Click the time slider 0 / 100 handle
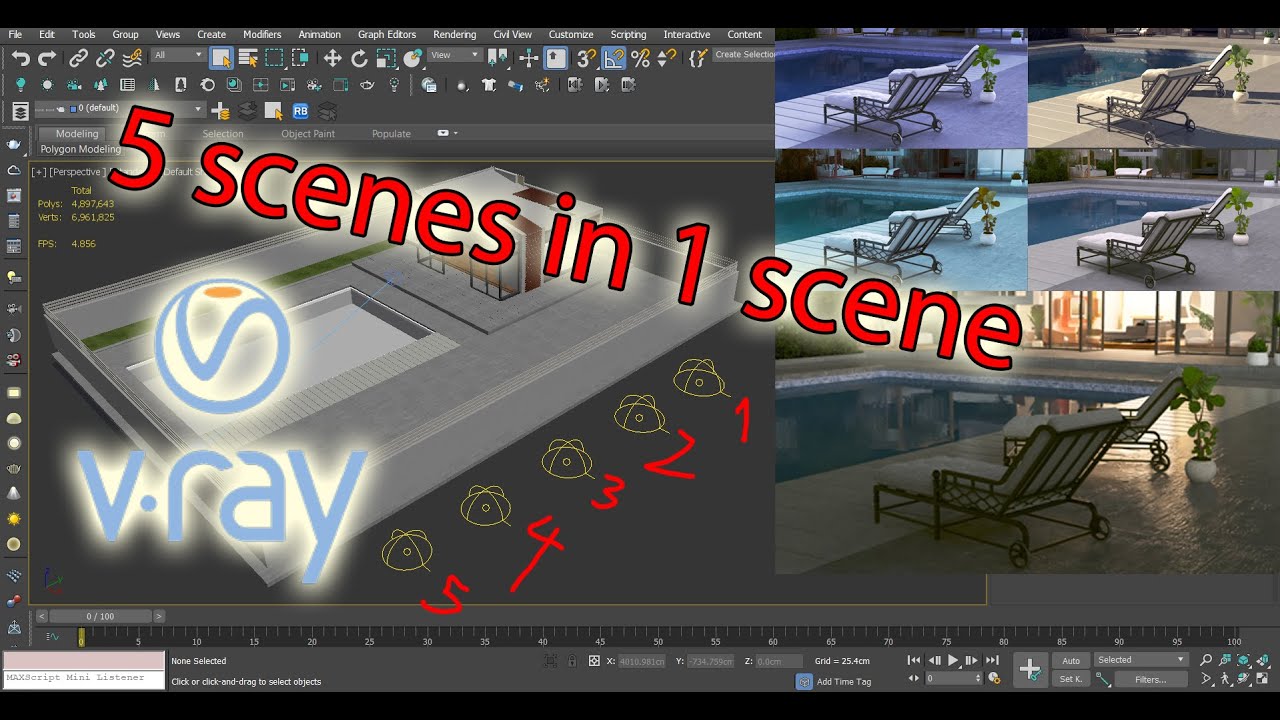 [100, 616]
